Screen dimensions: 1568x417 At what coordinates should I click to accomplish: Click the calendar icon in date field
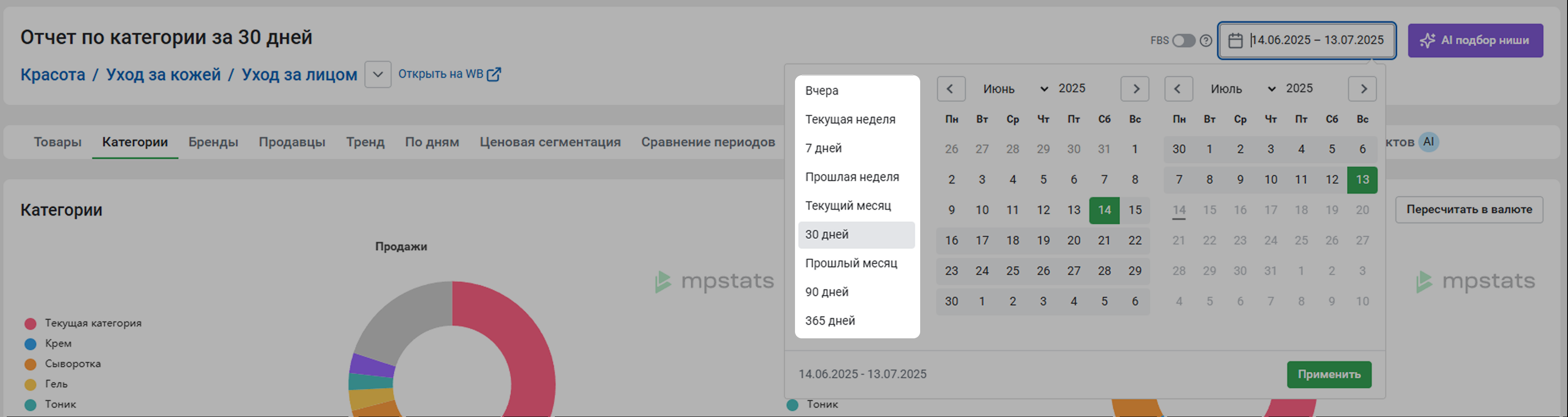coord(1235,40)
